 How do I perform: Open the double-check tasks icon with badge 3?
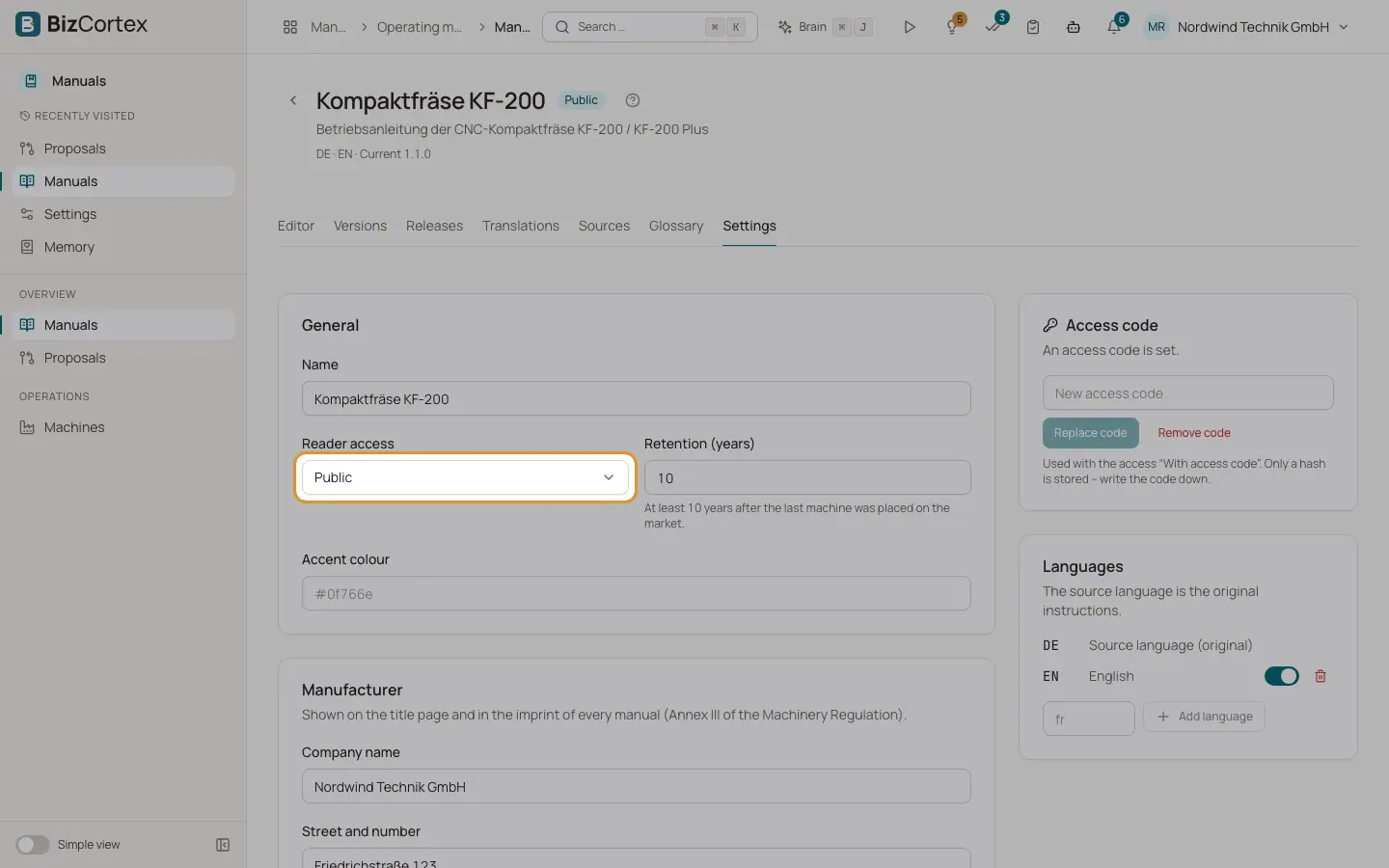pos(994,27)
